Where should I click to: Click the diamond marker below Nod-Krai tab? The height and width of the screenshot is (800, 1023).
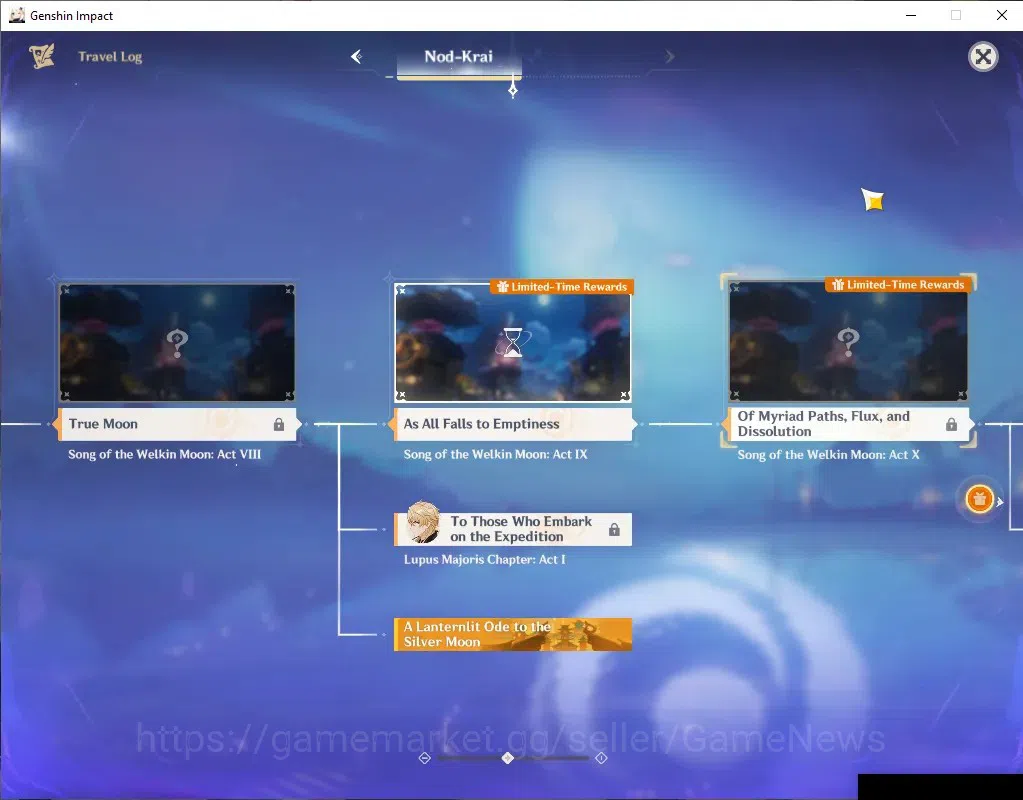point(513,90)
